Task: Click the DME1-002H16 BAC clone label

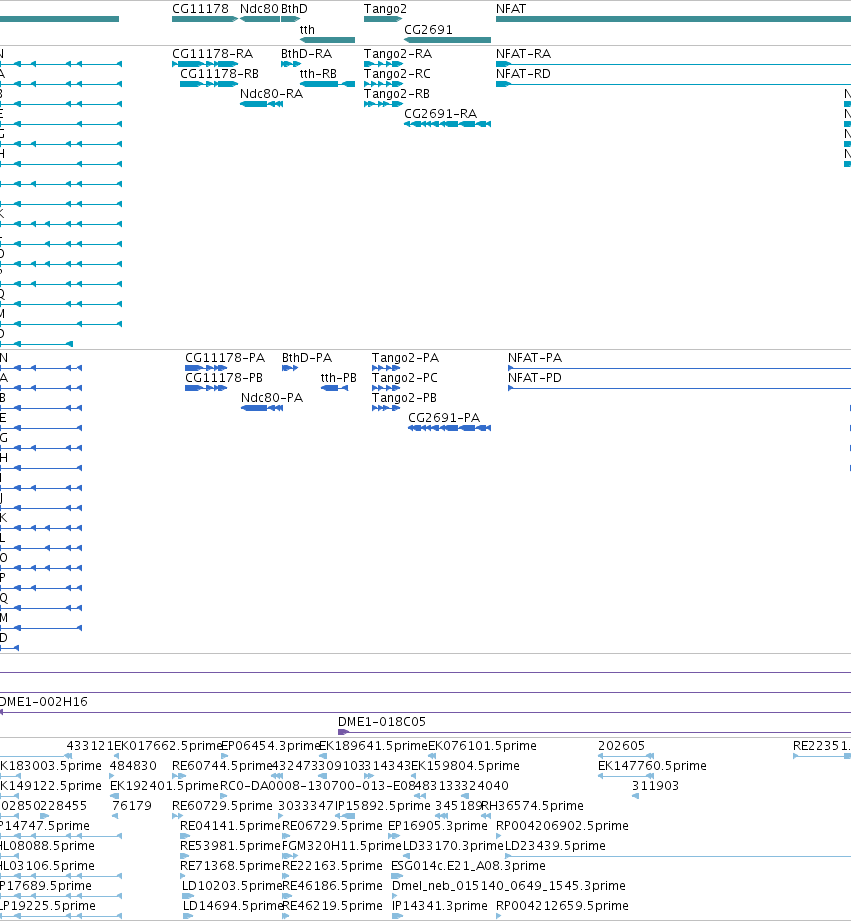Action: click(43, 702)
